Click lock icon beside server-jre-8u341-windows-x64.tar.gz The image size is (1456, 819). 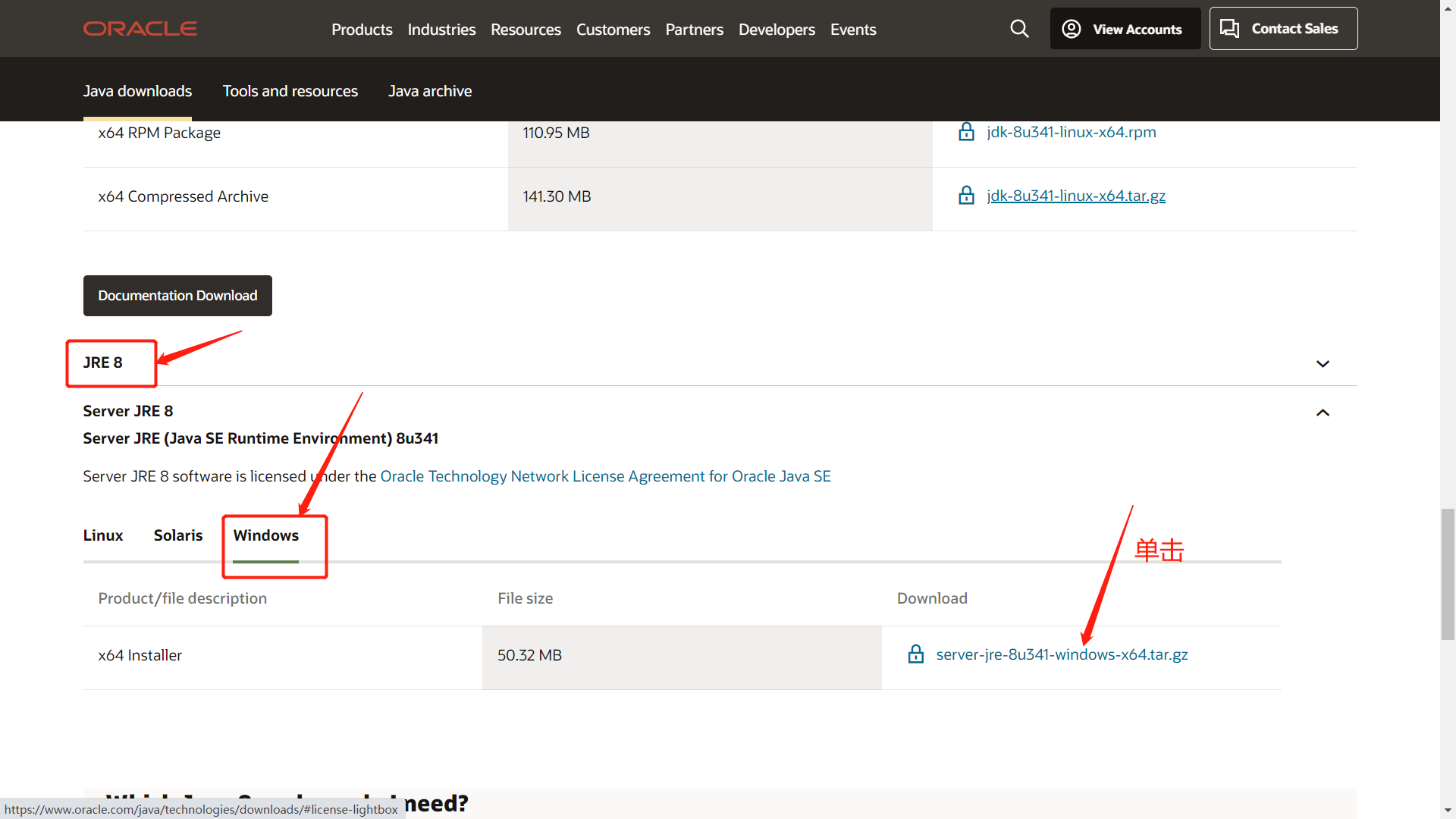click(916, 654)
